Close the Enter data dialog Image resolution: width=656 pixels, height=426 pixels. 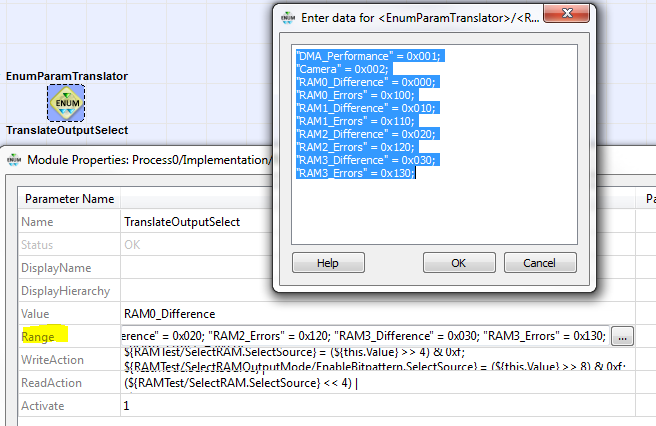(566, 14)
